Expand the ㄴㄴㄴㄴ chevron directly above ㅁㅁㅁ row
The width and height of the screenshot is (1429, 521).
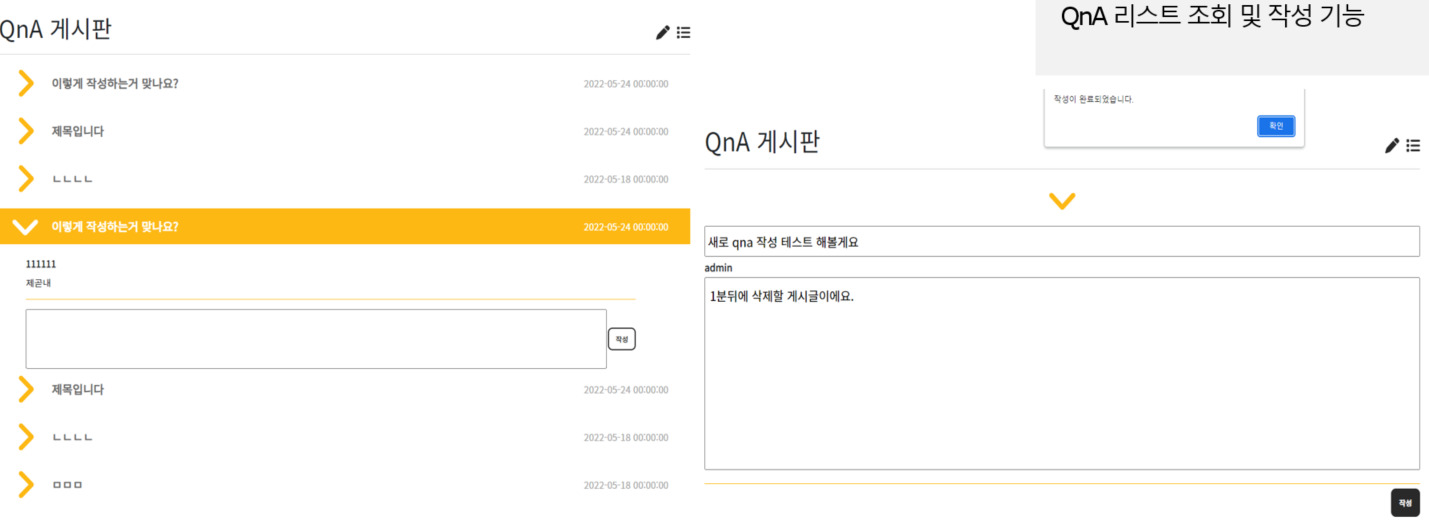click(26, 437)
